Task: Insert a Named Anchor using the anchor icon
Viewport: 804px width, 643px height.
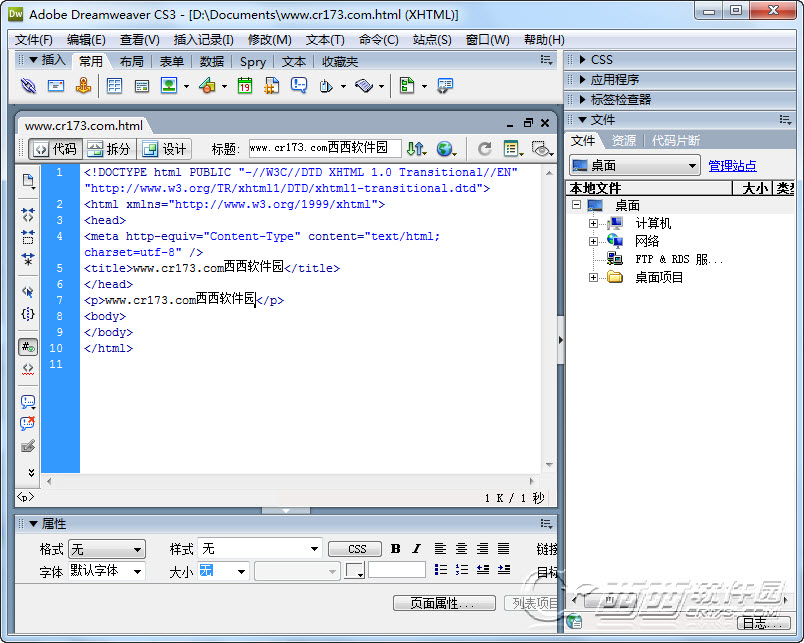Action: pos(83,86)
